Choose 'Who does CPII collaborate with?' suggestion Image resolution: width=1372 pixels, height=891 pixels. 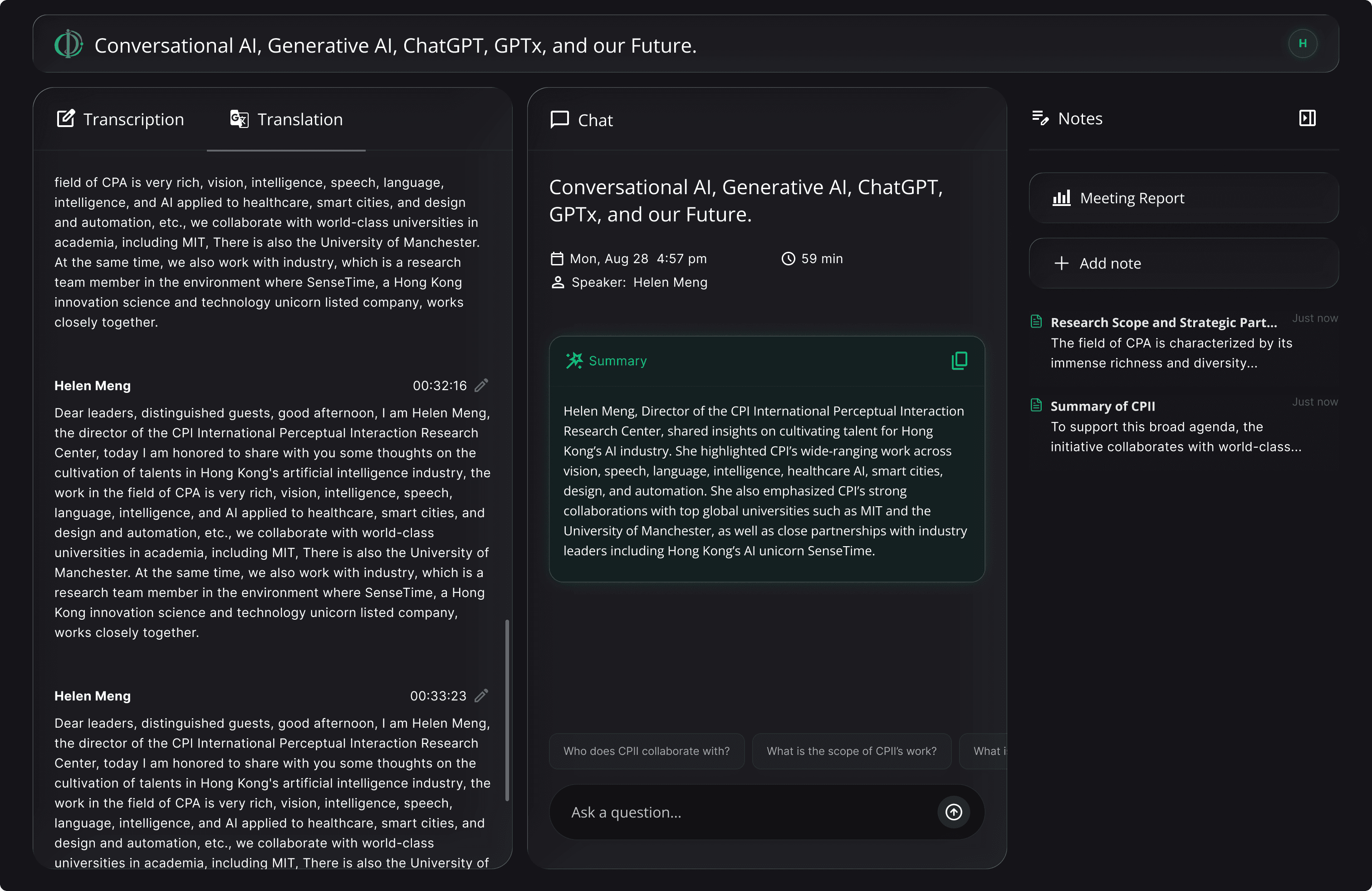tap(646, 751)
